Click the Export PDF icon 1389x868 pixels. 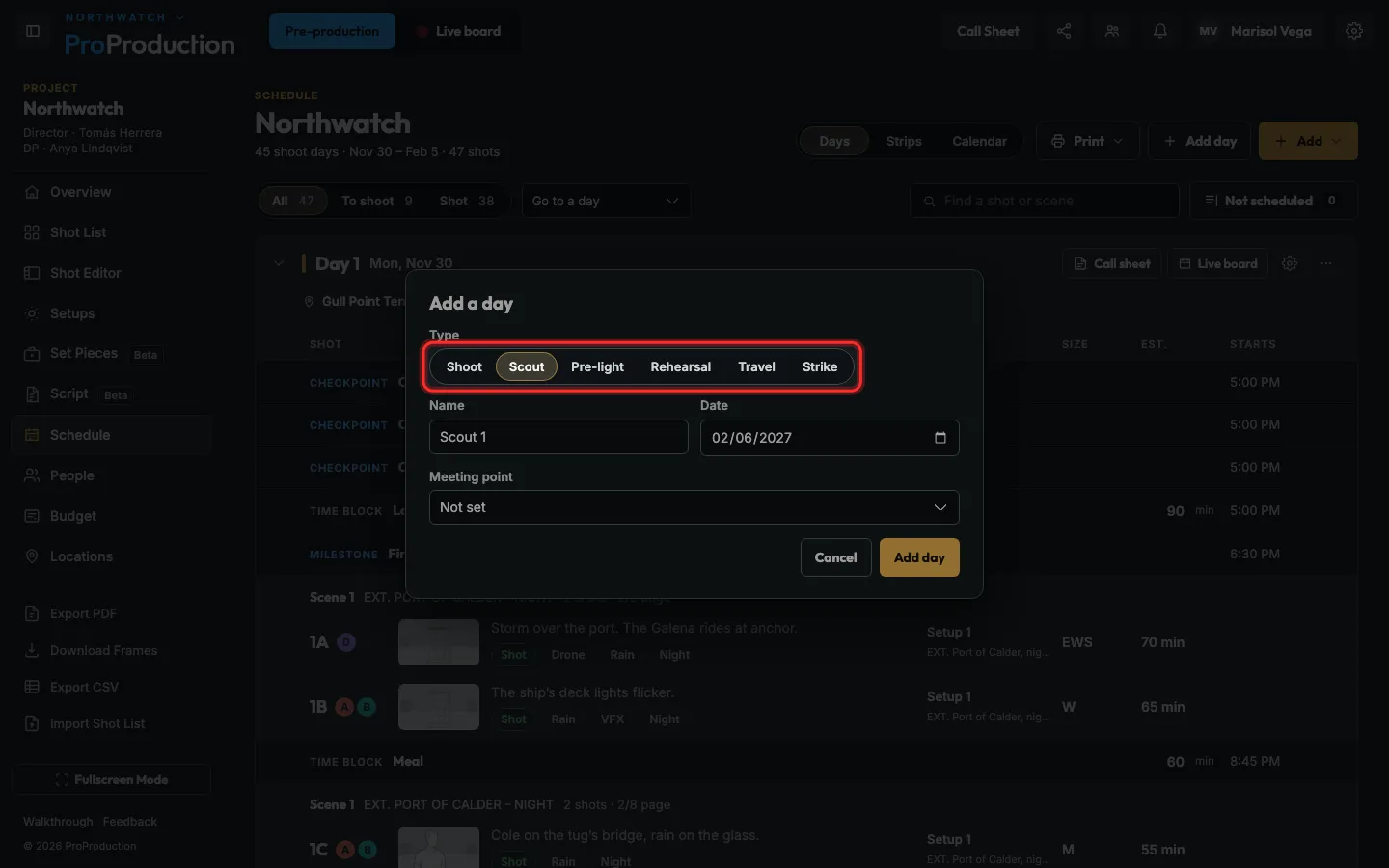(x=32, y=613)
